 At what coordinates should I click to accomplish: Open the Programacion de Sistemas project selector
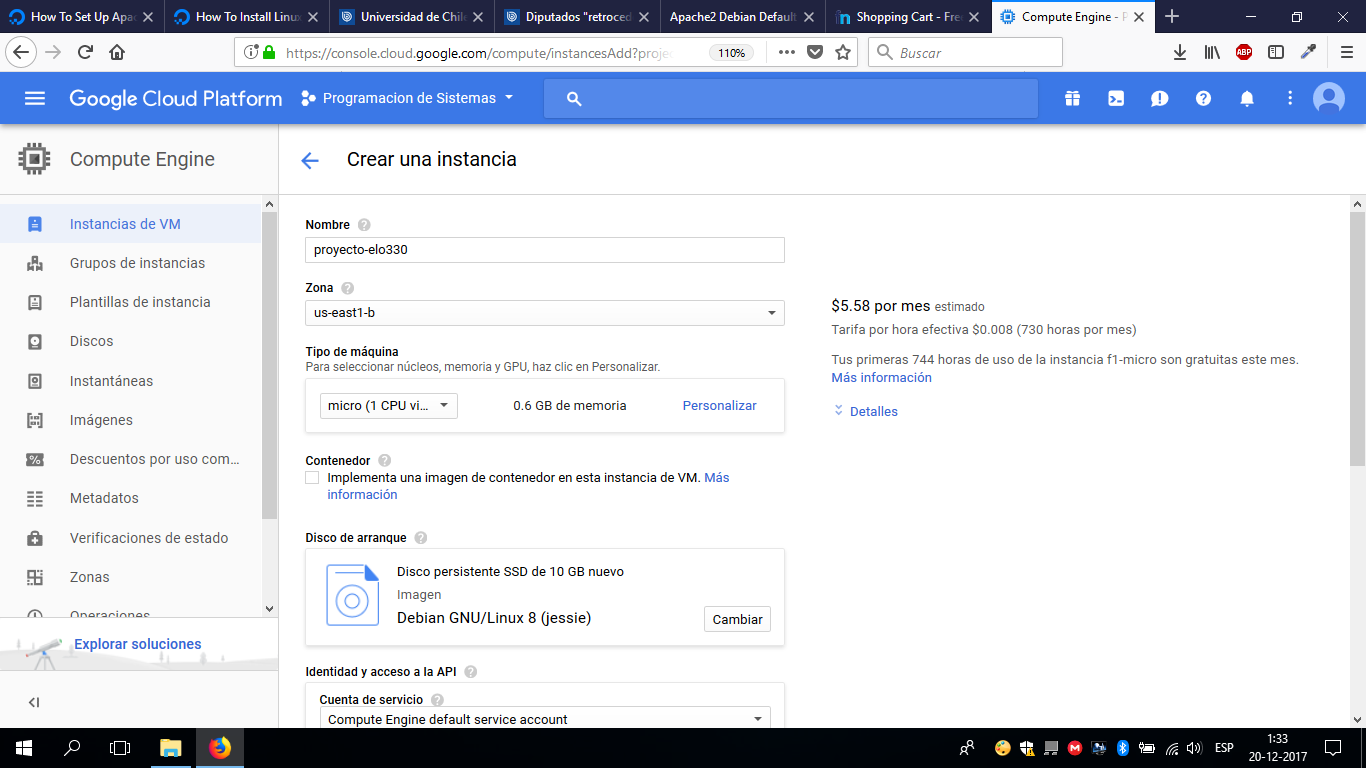coord(407,98)
